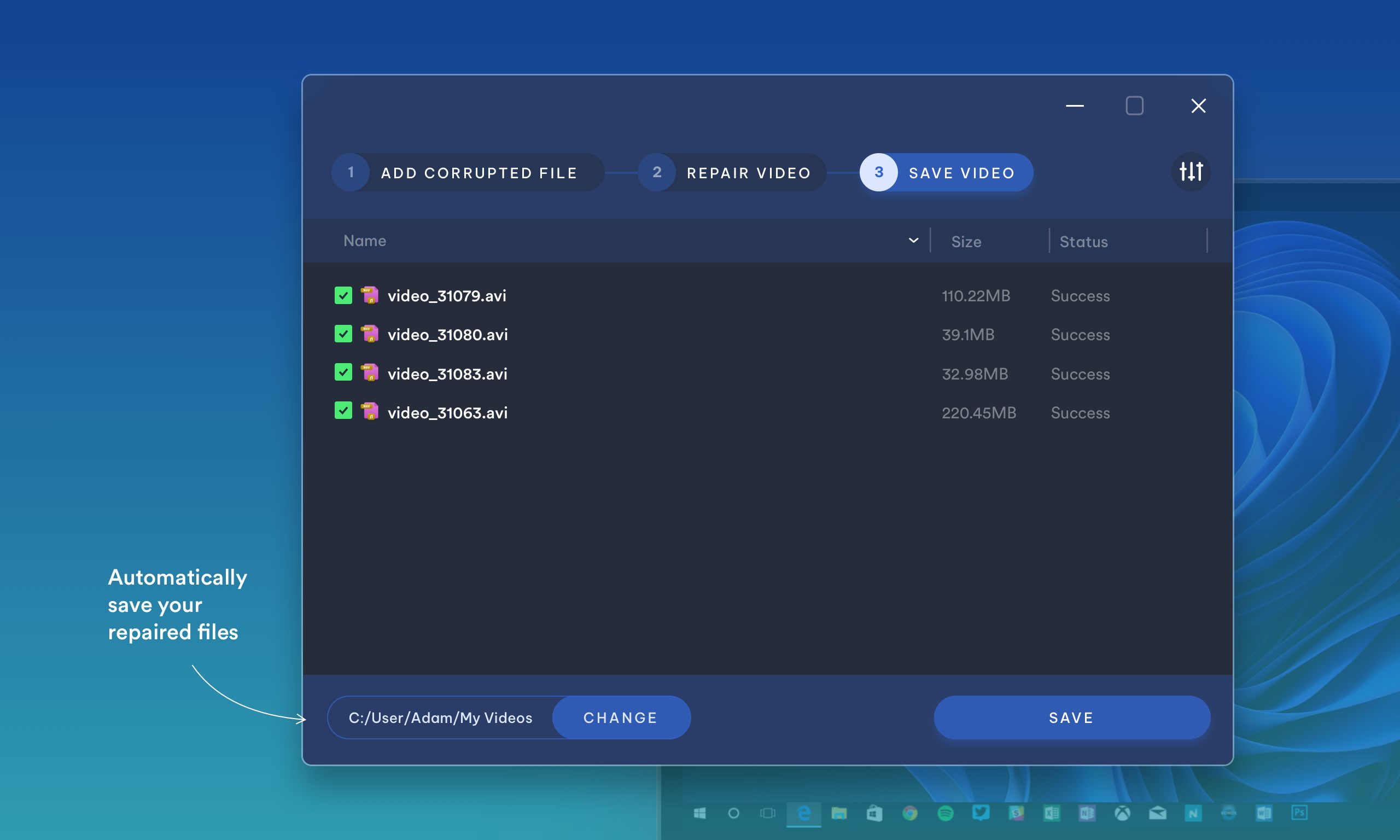Click the file icon for video_31083.avi

tap(370, 373)
